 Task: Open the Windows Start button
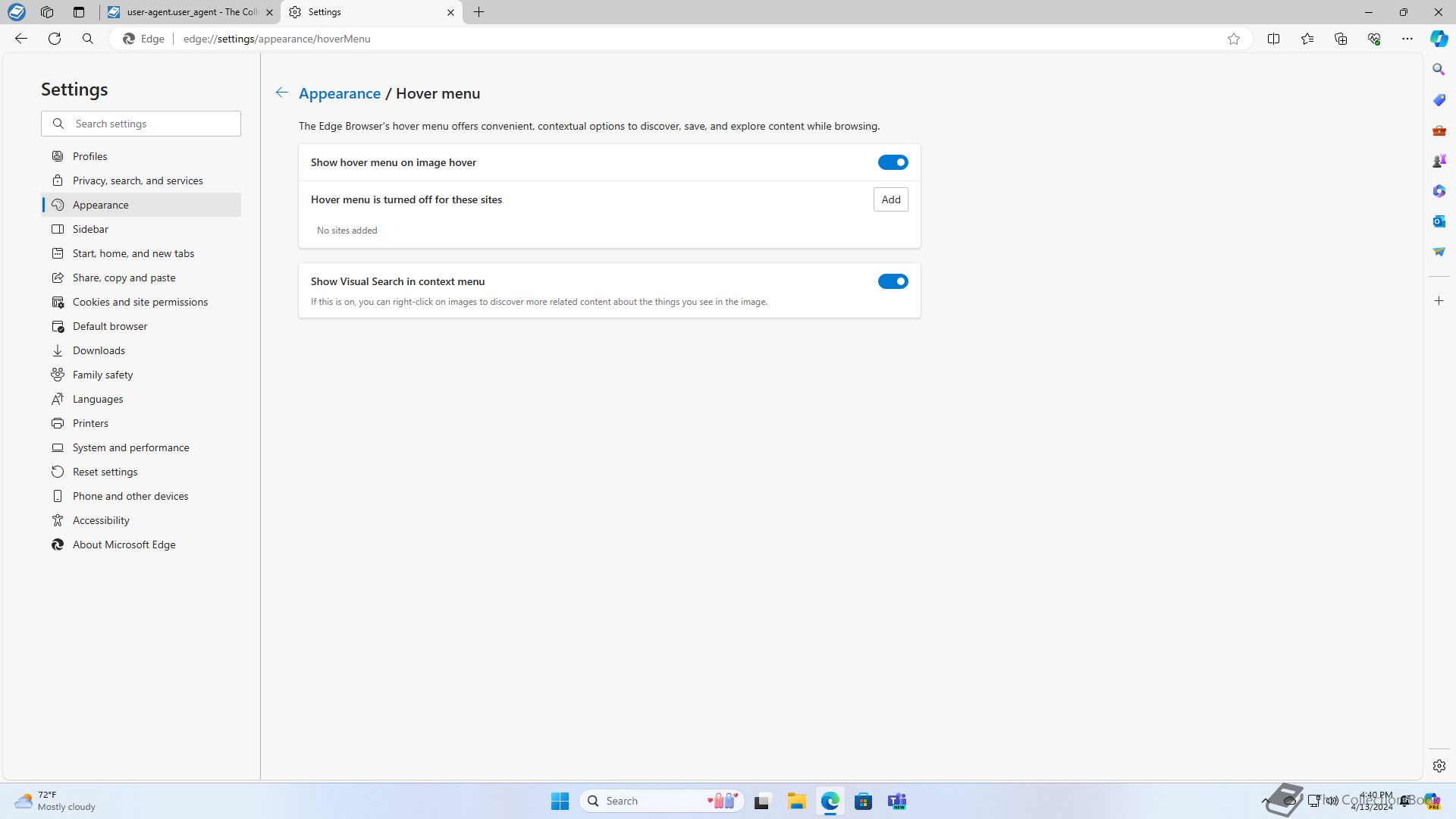pos(560,801)
